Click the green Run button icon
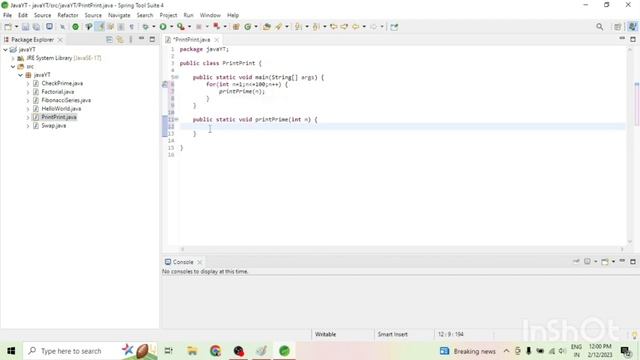This screenshot has height=360, width=640. pos(163,27)
